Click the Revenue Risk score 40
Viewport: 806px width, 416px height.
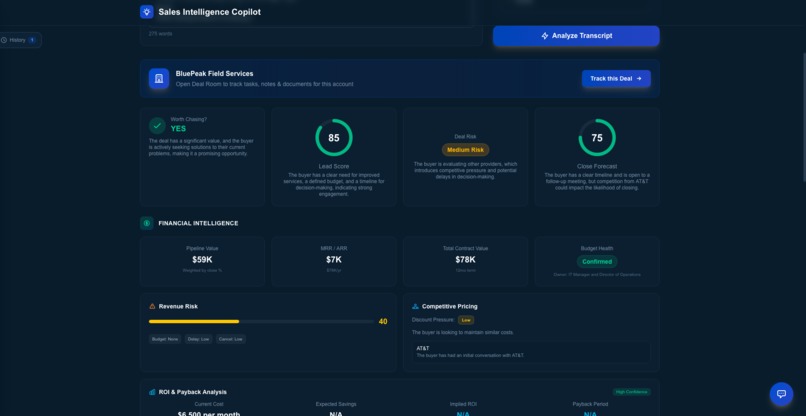383,322
